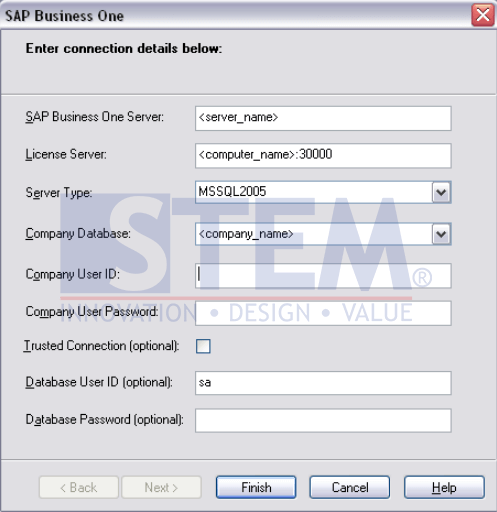Expand the Company Database dropdown arrow
The width and height of the screenshot is (497, 512).
coord(441,234)
